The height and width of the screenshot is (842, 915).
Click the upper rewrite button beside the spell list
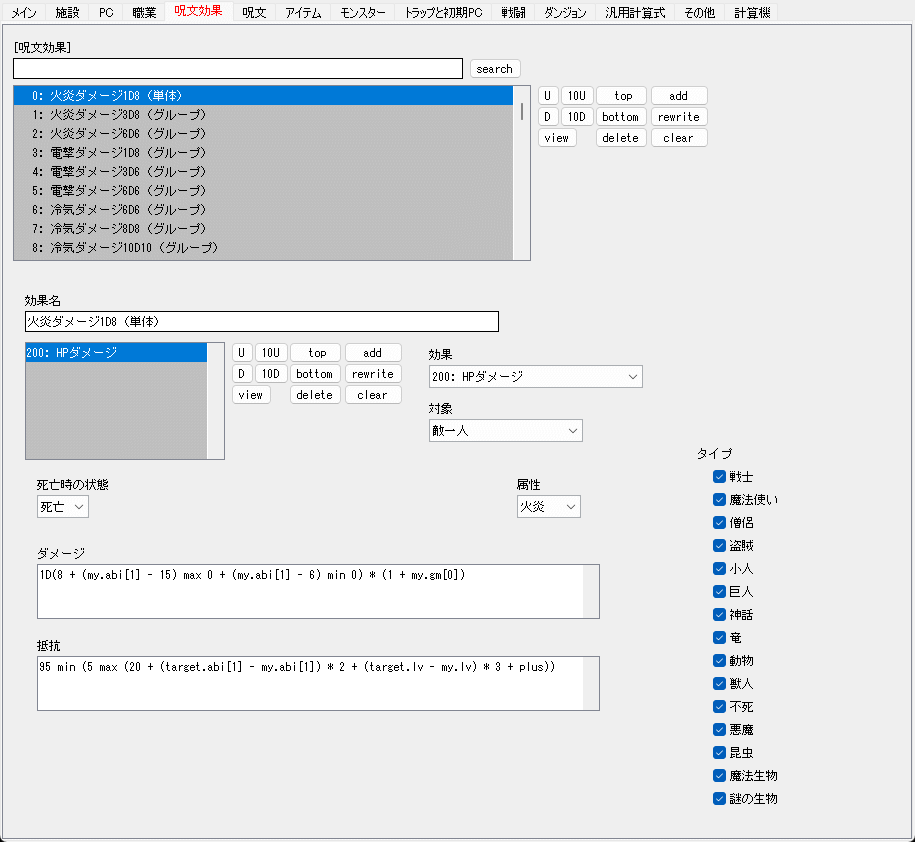(679, 117)
